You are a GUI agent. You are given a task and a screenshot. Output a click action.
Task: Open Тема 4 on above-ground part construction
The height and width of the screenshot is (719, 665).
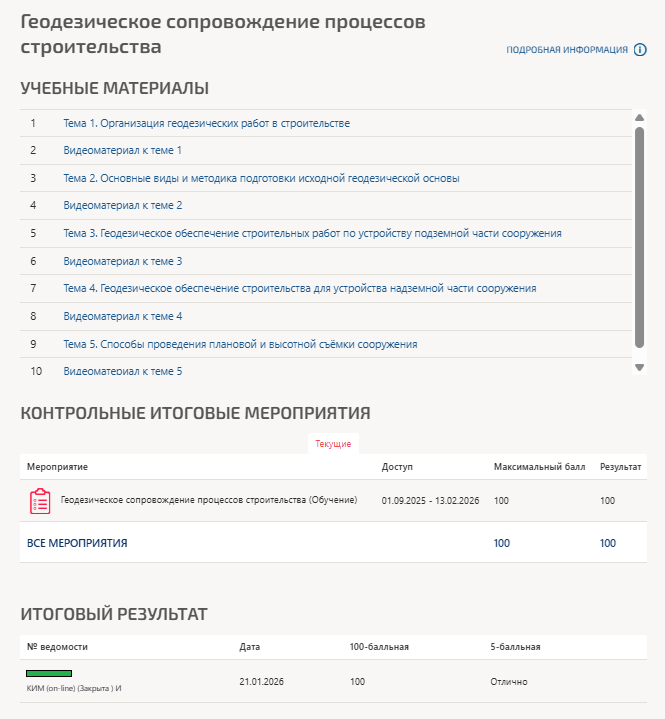299,288
